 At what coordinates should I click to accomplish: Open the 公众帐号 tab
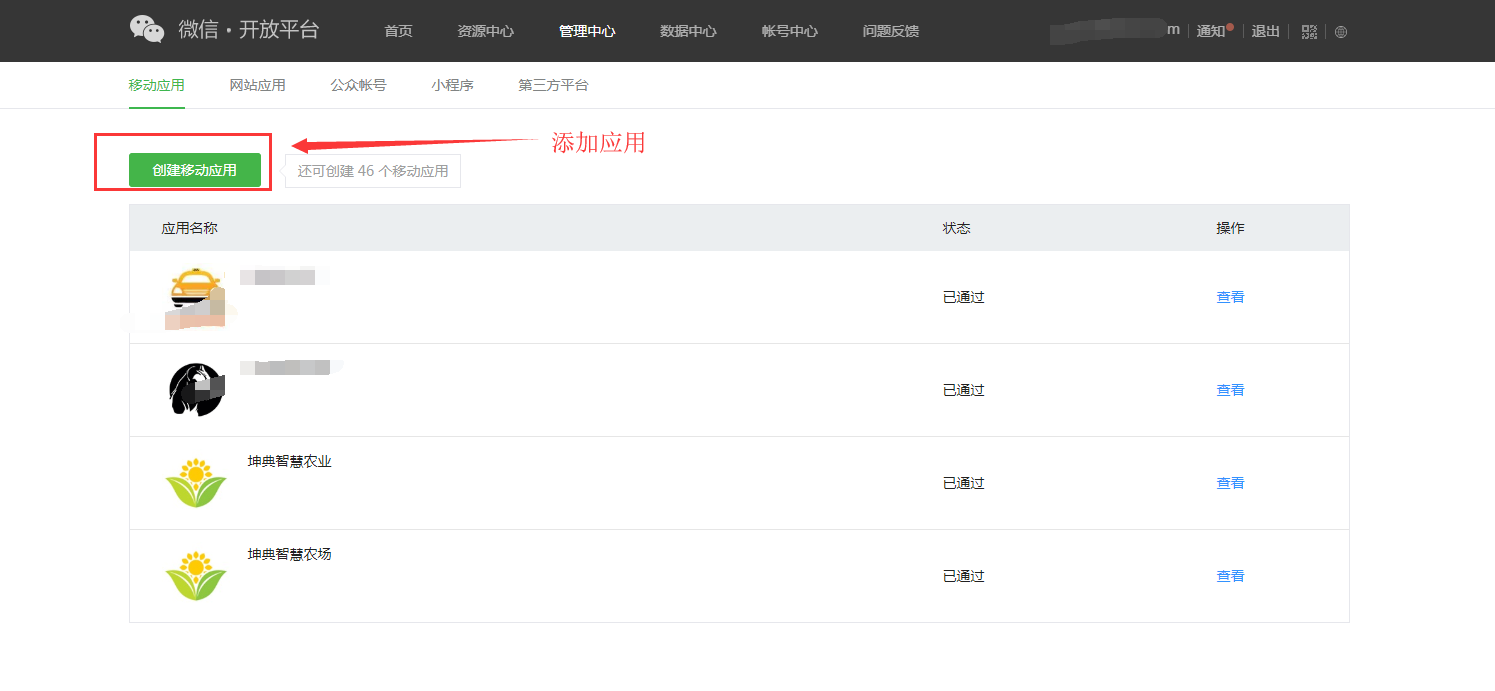pos(357,85)
